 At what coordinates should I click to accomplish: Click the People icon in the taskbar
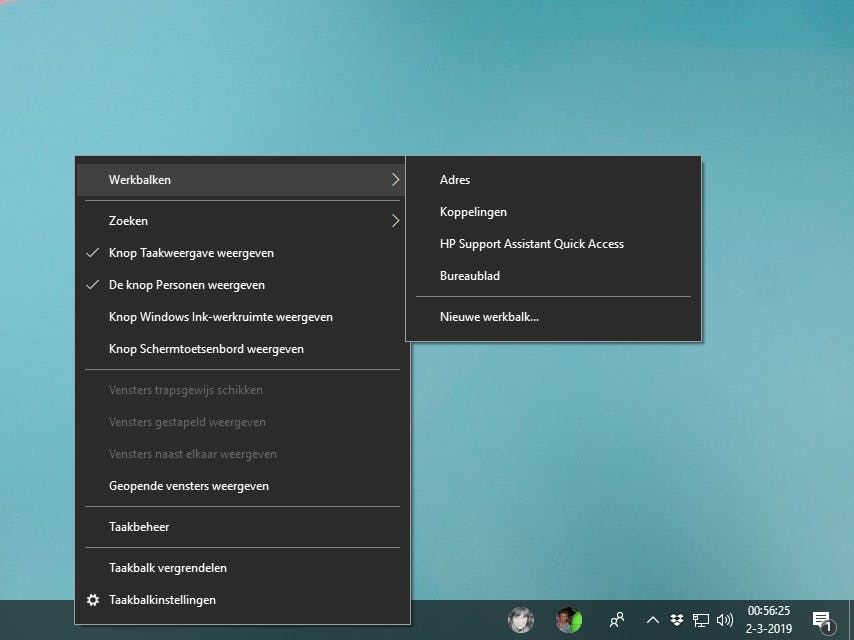coord(617,620)
